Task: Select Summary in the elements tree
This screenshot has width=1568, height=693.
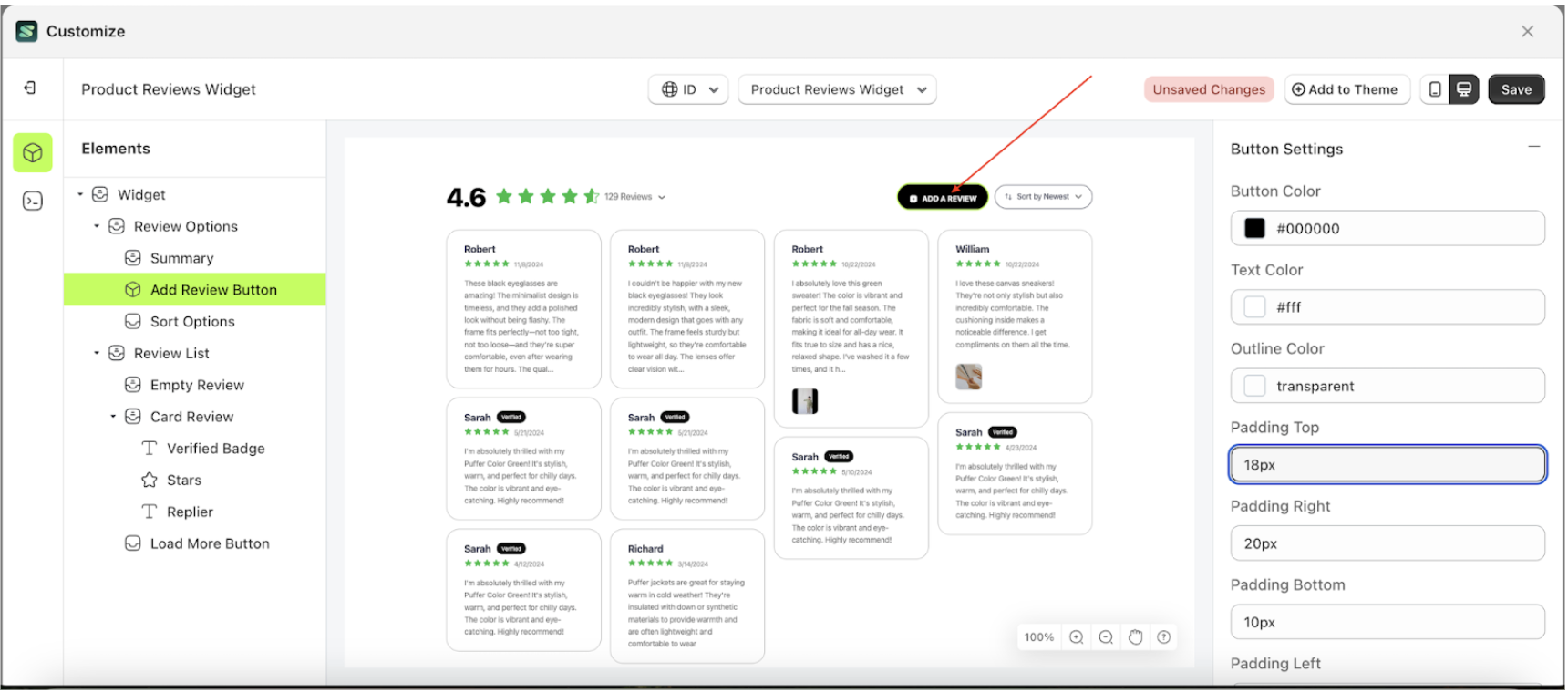Action: coord(181,258)
